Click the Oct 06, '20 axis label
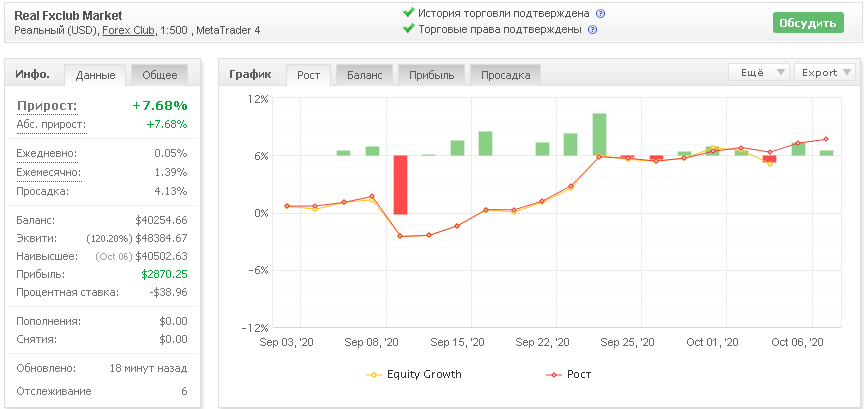The height and width of the screenshot is (409, 864). point(797,342)
